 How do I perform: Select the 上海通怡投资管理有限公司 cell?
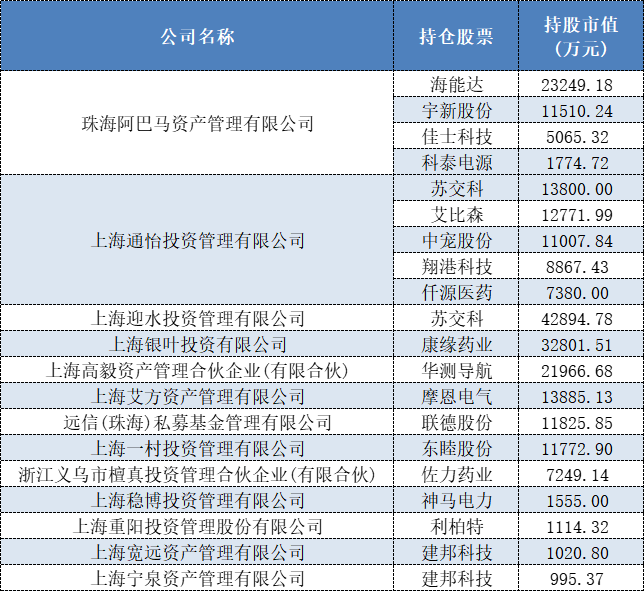coord(197,240)
